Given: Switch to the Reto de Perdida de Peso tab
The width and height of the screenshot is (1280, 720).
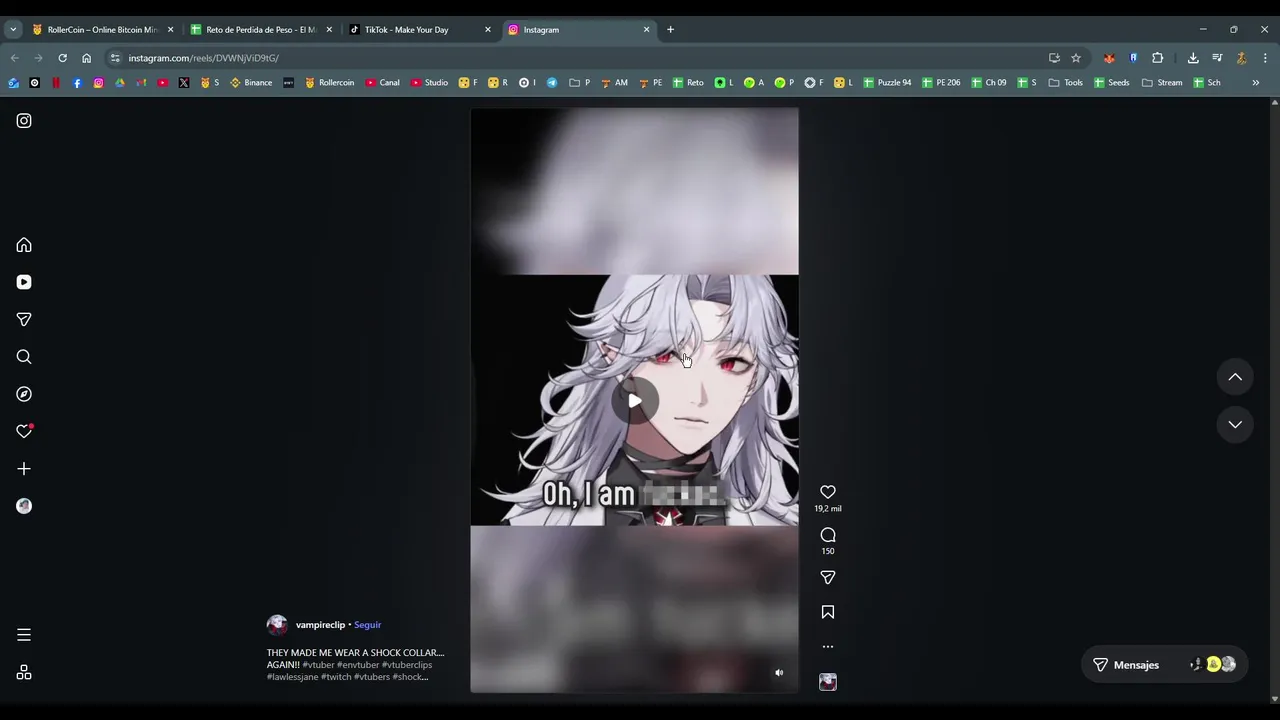Looking at the screenshot, I should [x=261, y=30].
